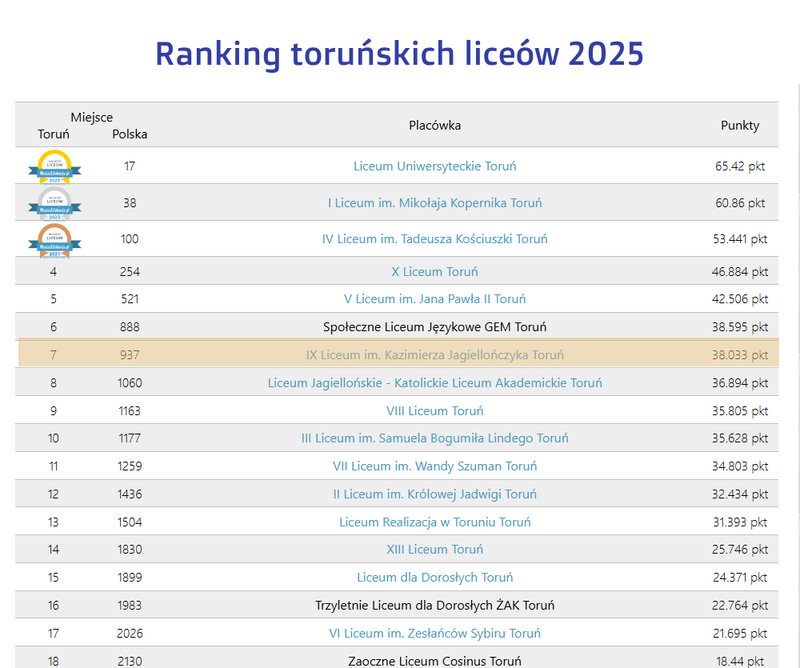Open the Liceum Uniwersyteckie Toruń link
800x668 pixels.
point(435,166)
